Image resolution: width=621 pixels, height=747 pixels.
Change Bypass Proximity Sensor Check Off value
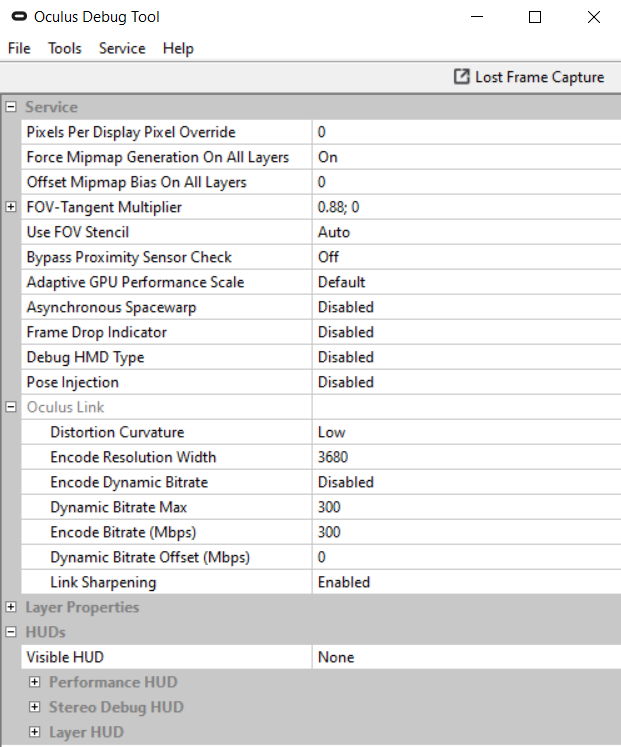coord(467,257)
